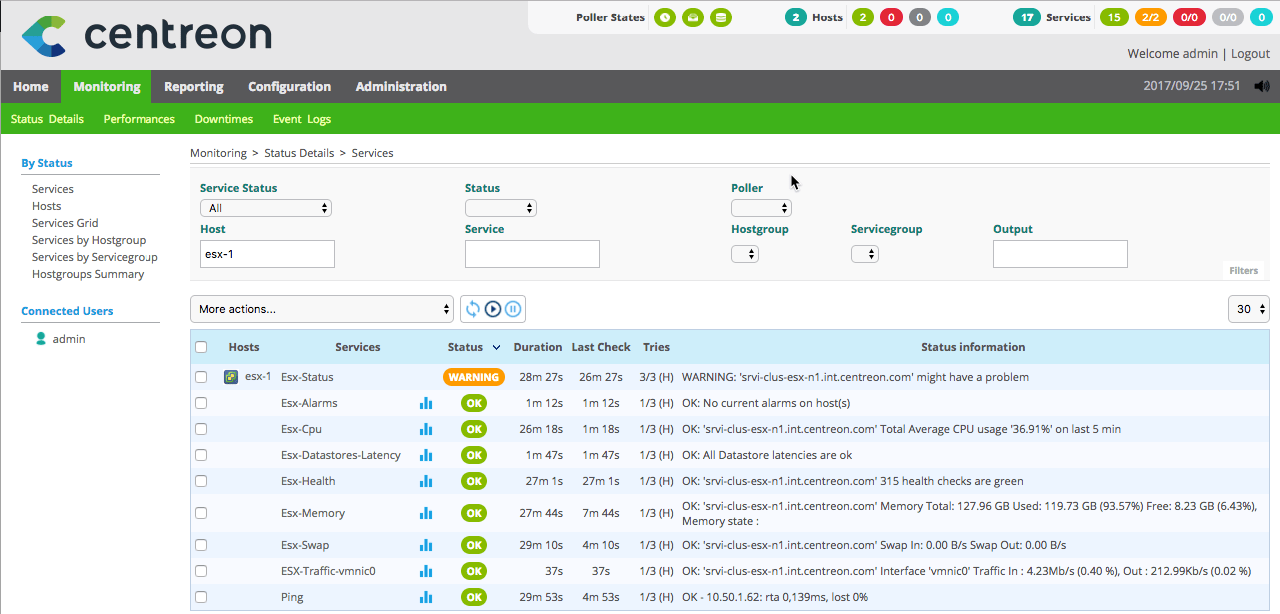The width and height of the screenshot is (1280, 614).
Task: Click the poller broker activity icon
Action: 692,17
